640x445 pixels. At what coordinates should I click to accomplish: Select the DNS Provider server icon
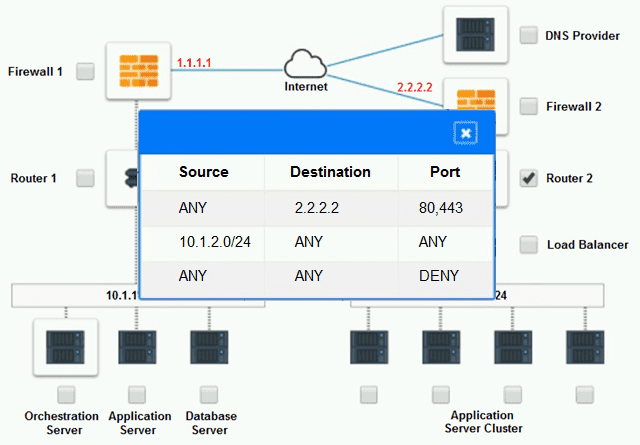[x=476, y=36]
